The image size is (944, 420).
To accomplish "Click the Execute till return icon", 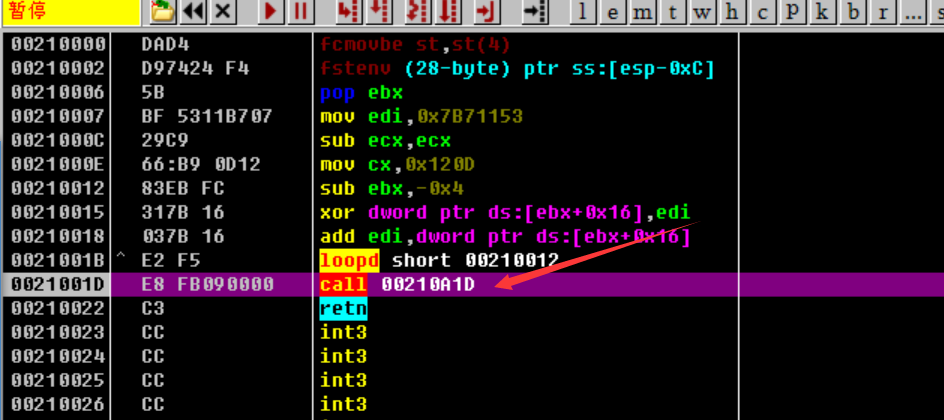I will [487, 12].
